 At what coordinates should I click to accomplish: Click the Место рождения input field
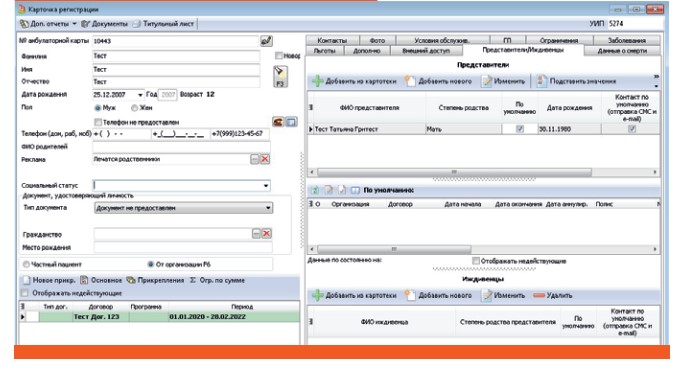[183, 248]
